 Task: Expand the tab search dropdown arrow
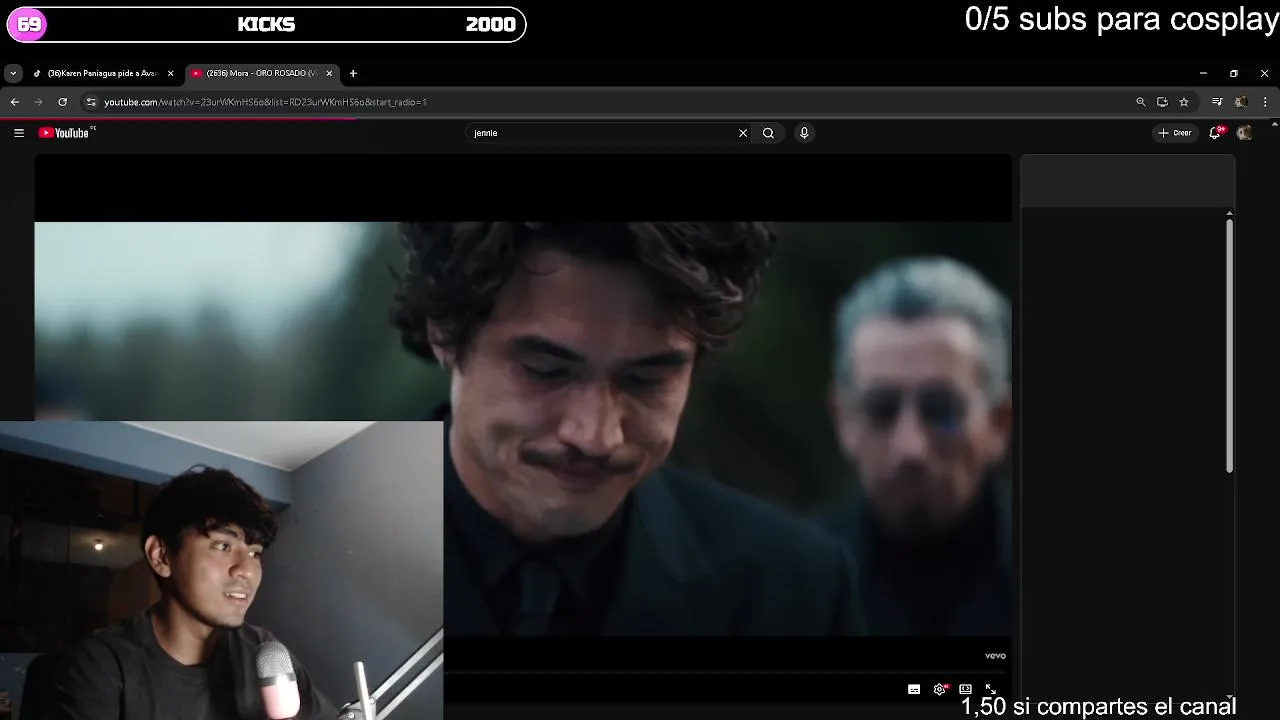[13, 73]
